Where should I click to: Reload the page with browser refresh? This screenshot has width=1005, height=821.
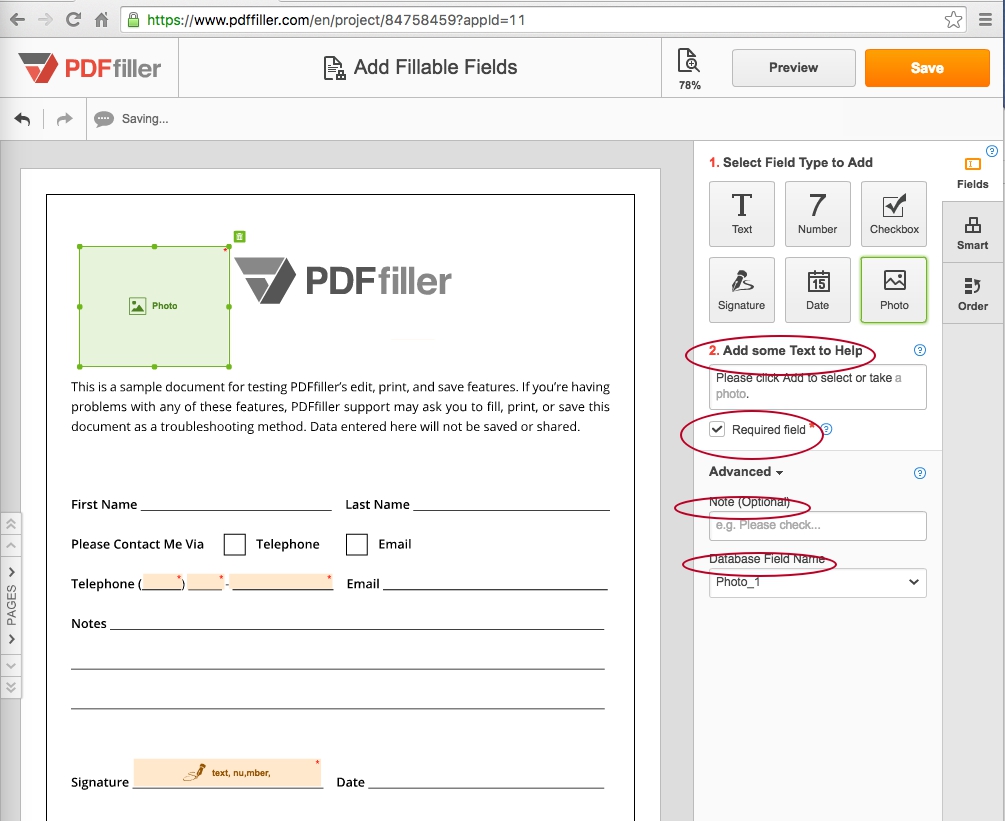tap(73, 20)
